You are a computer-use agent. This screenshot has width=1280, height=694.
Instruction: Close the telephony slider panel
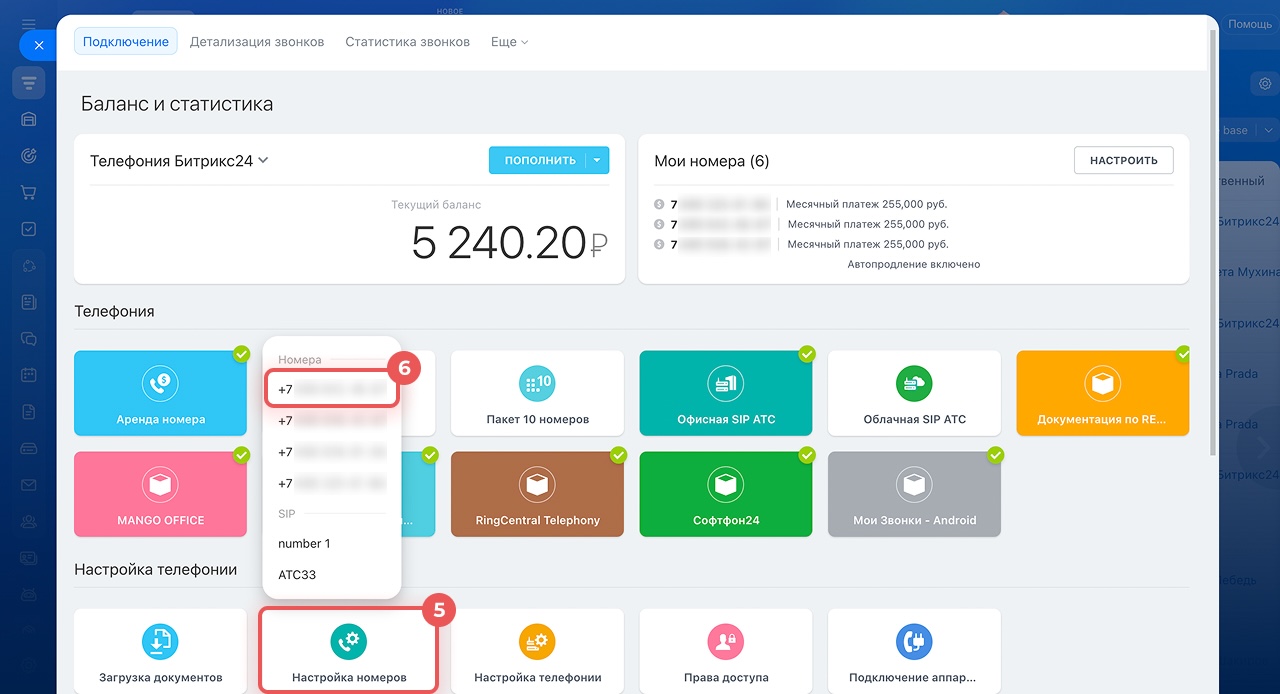coord(38,45)
